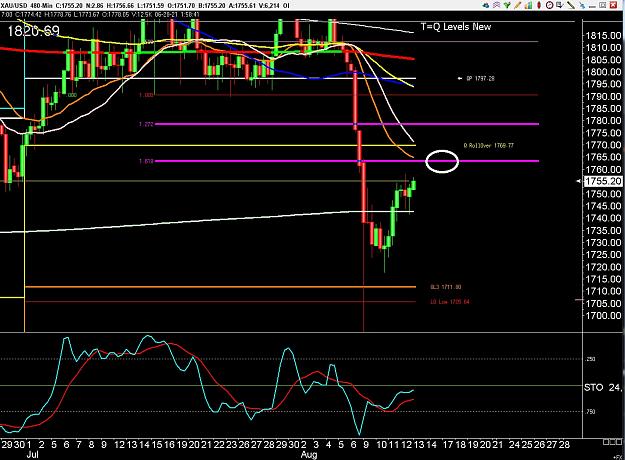Click date 28 at time axis end

tap(564, 444)
